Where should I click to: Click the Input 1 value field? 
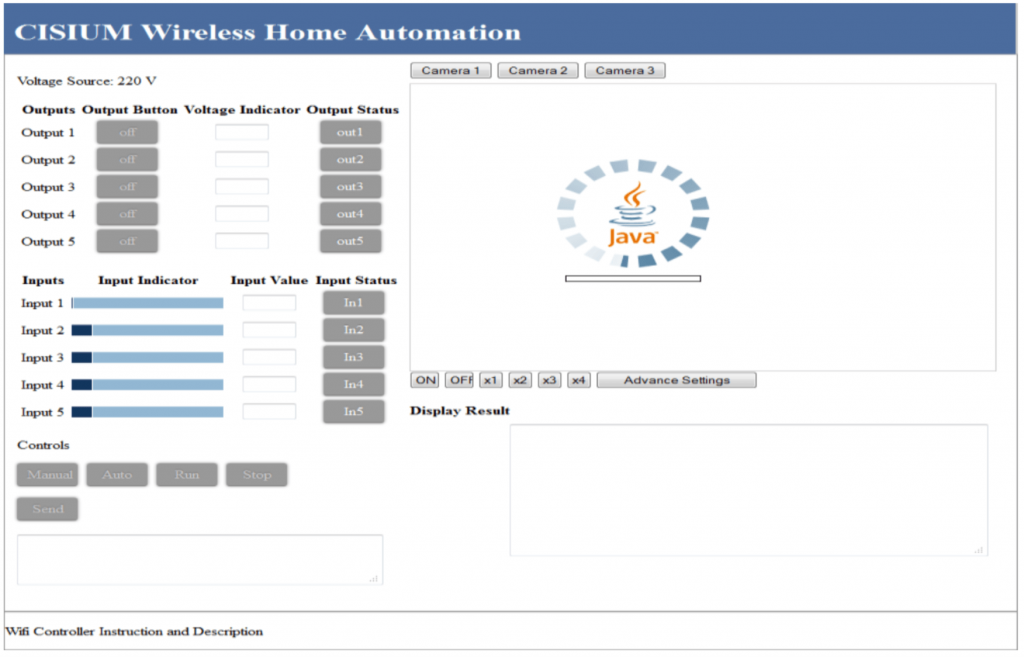click(269, 303)
